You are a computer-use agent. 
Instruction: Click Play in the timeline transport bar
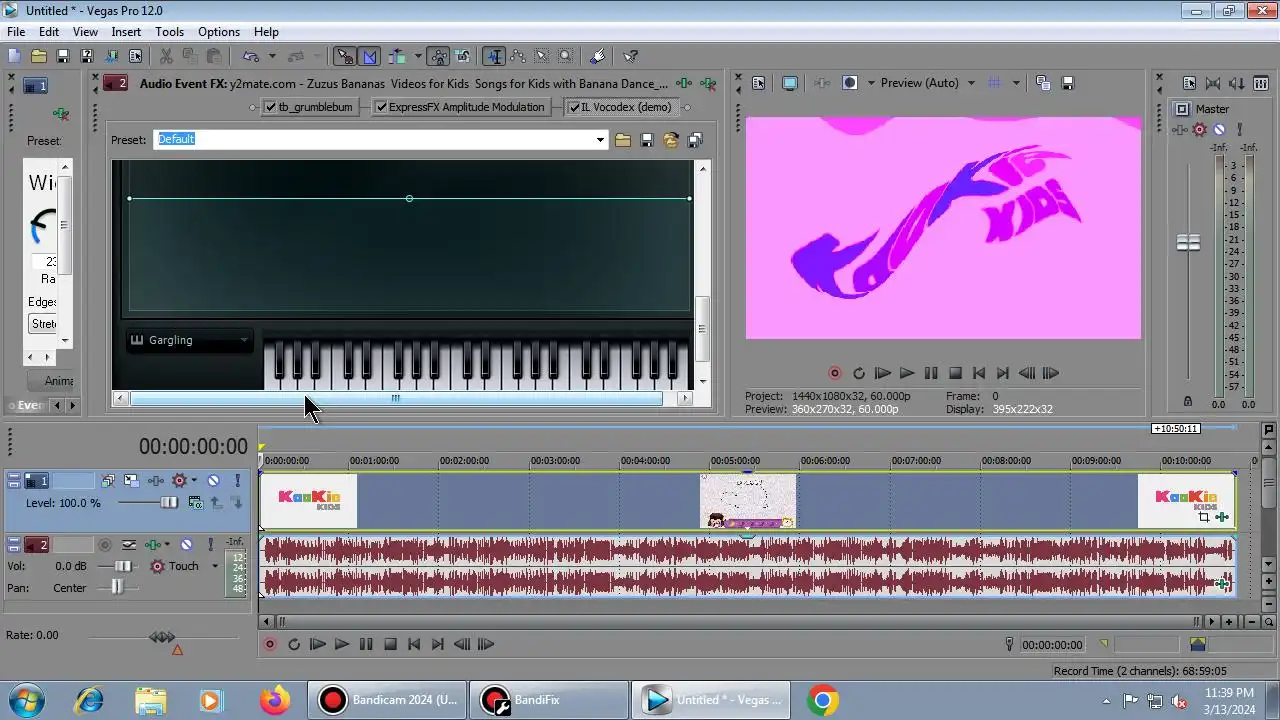(x=341, y=645)
